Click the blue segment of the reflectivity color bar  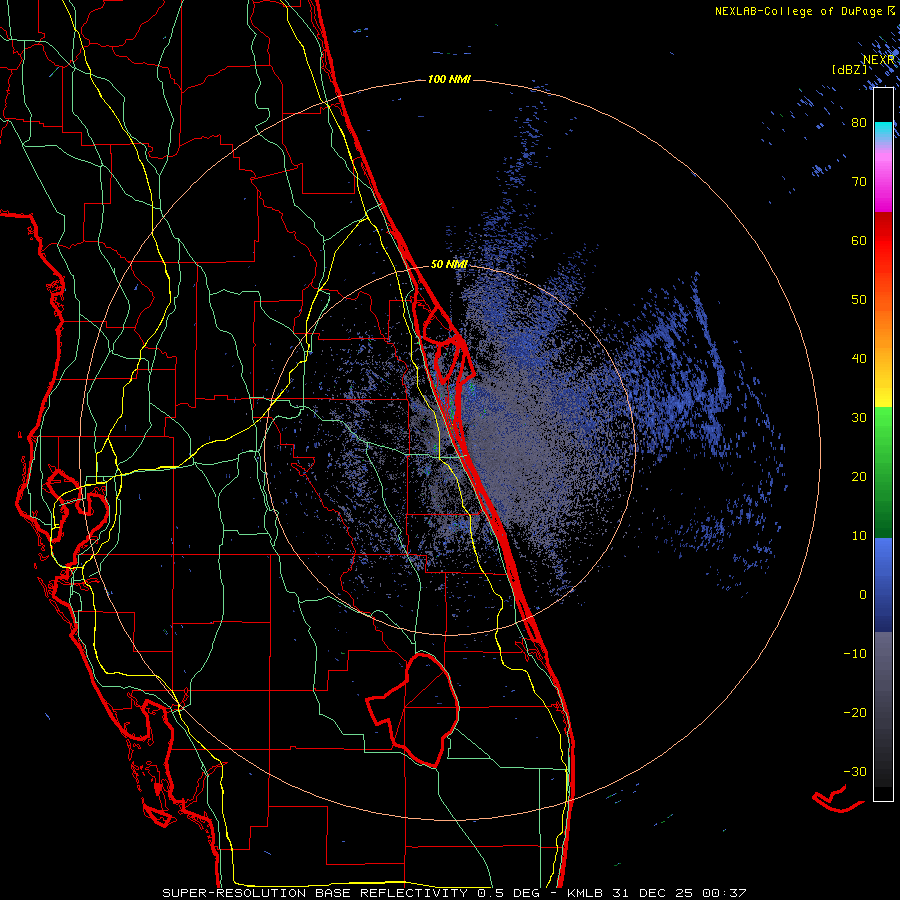[x=883, y=585]
